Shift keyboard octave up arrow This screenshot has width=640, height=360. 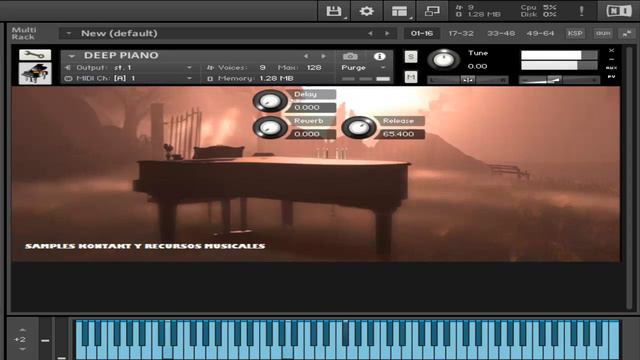point(22,330)
